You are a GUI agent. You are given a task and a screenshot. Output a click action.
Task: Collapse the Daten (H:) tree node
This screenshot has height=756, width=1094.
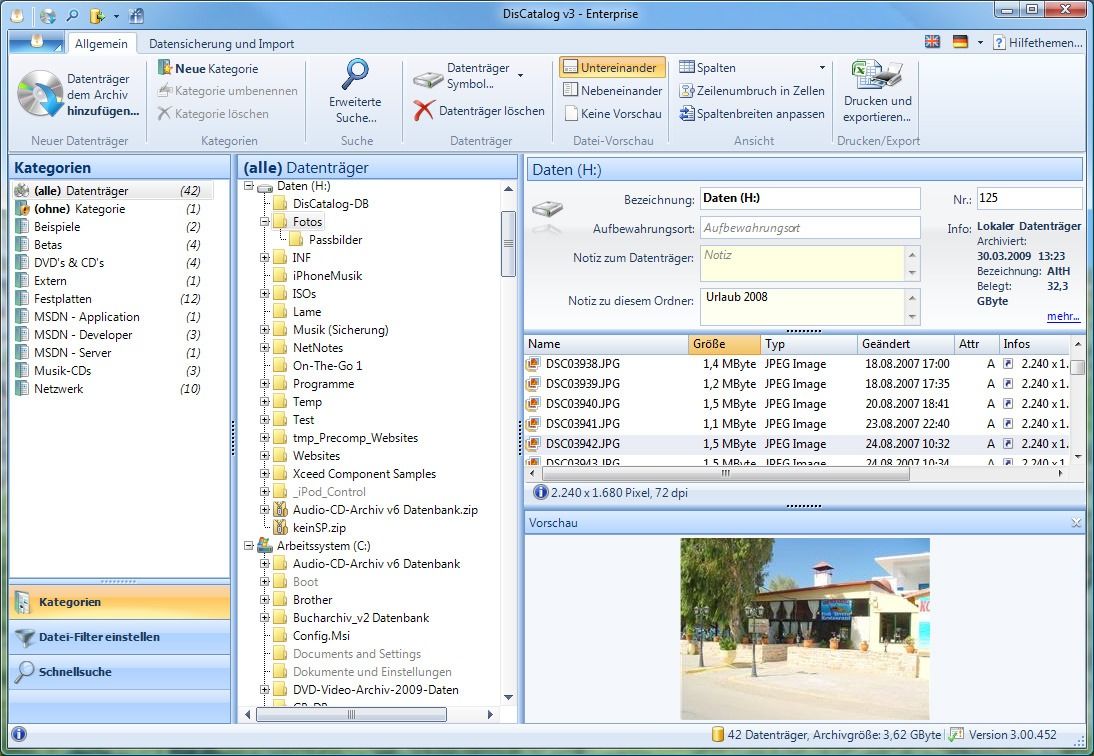point(249,186)
